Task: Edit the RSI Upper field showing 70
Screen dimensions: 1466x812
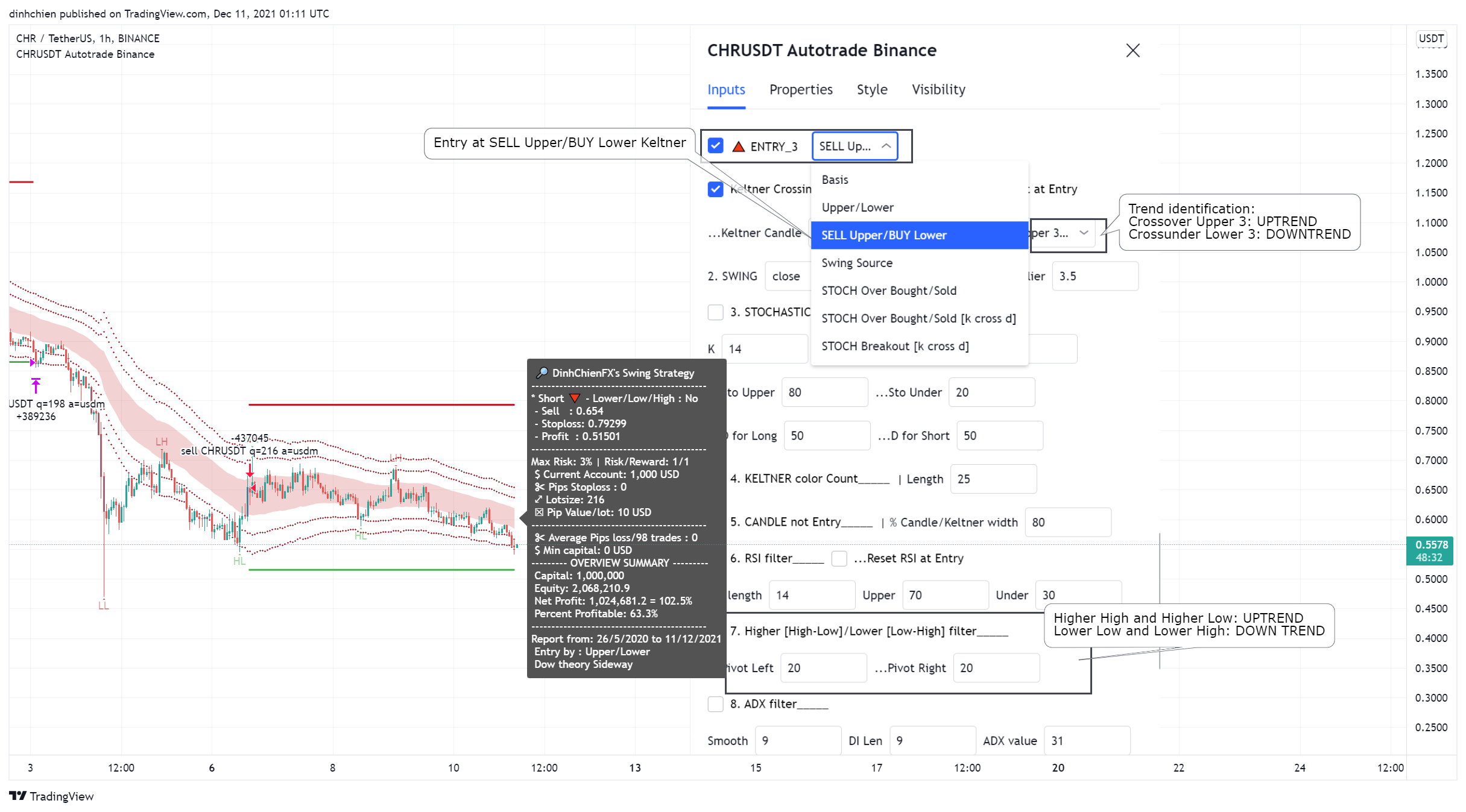Action: tap(945, 596)
